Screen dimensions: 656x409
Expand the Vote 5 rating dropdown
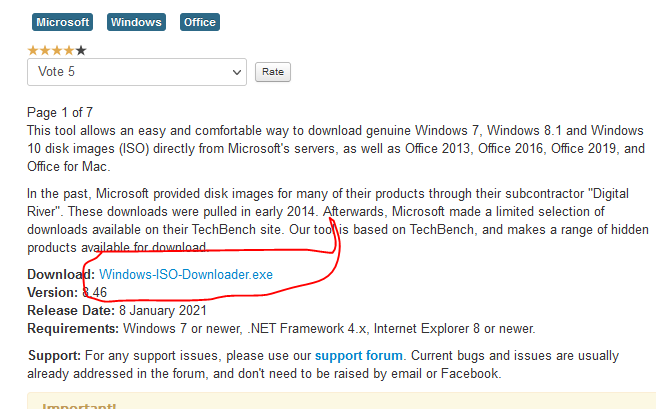click(x=137, y=72)
